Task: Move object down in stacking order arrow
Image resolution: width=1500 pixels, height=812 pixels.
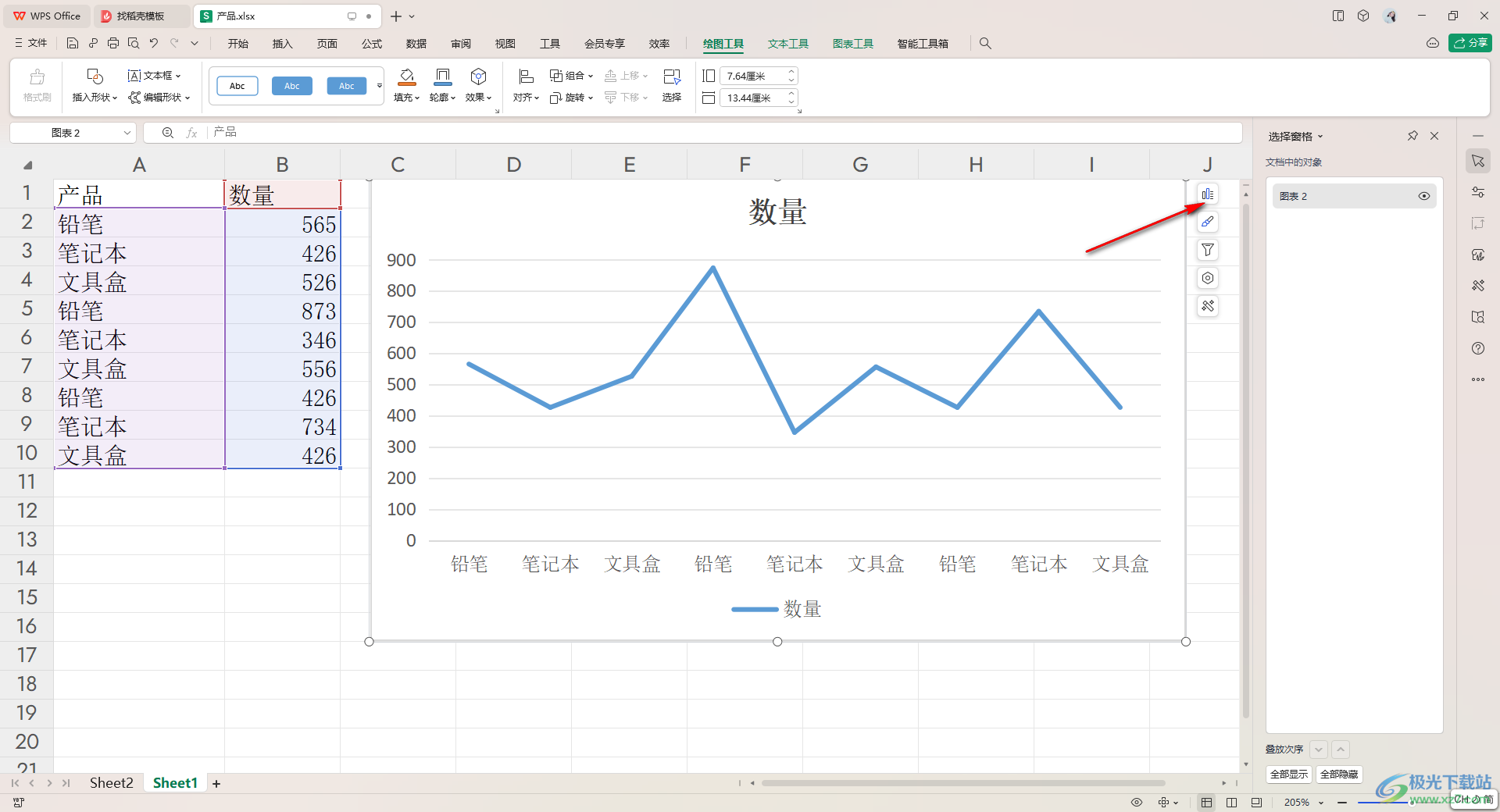Action: (1319, 750)
